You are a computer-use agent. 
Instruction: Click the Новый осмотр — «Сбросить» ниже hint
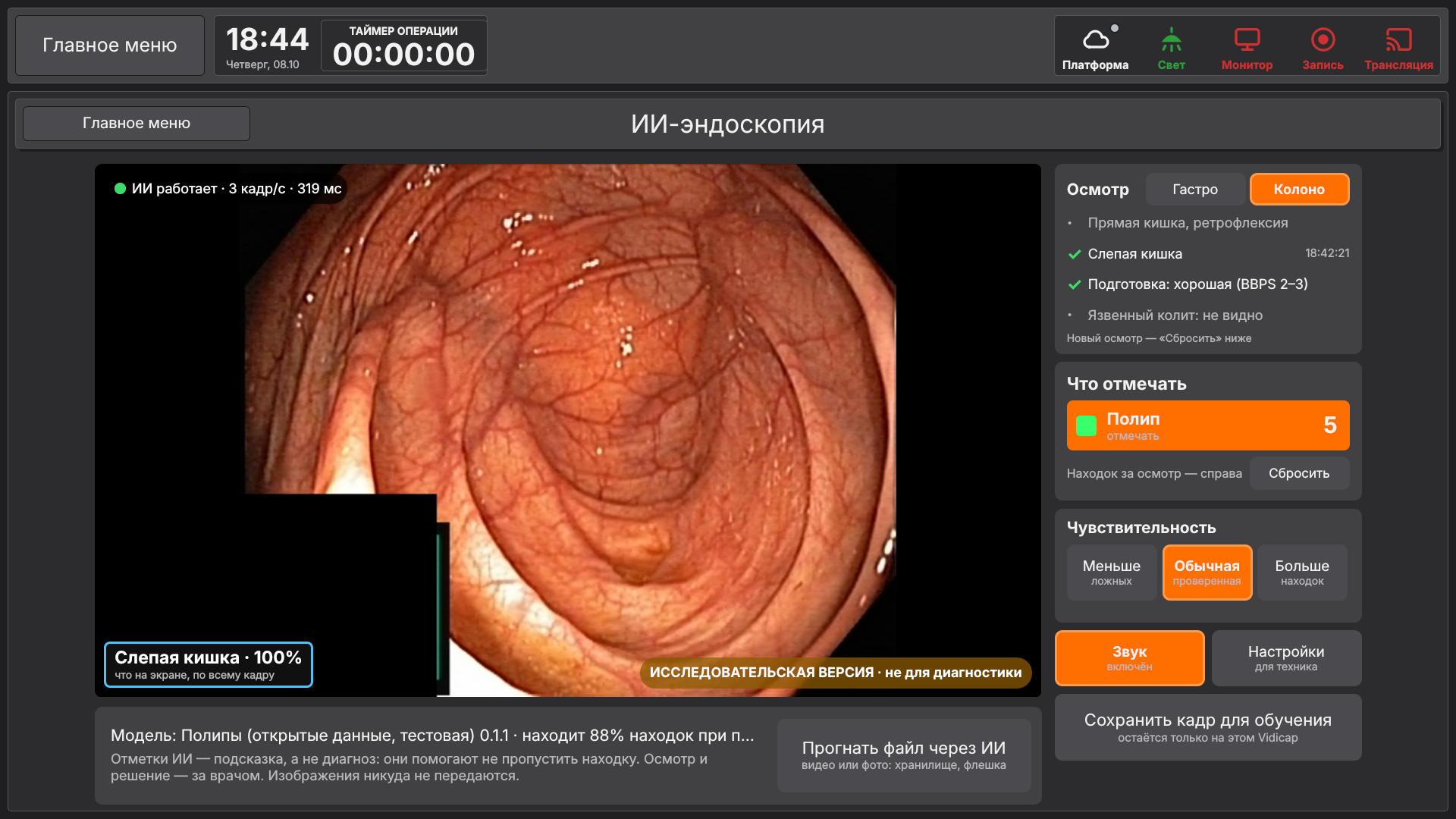[1159, 338]
